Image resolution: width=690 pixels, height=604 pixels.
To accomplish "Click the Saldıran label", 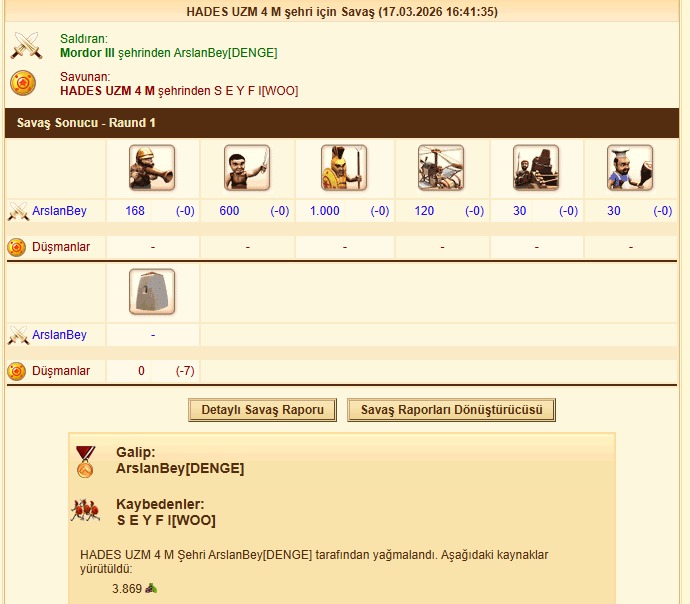I will click(84, 39).
